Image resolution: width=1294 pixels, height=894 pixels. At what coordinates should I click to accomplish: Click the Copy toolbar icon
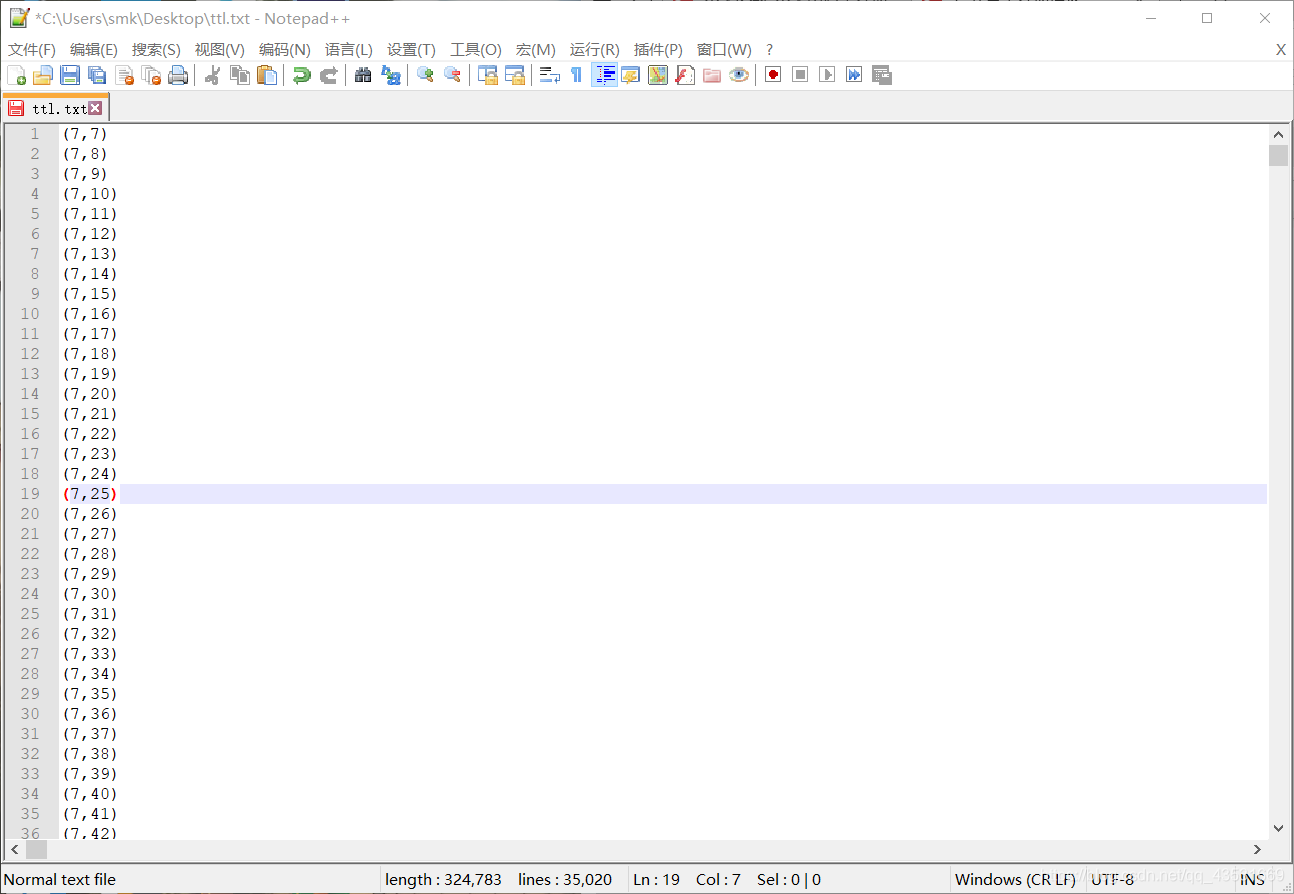coord(240,75)
